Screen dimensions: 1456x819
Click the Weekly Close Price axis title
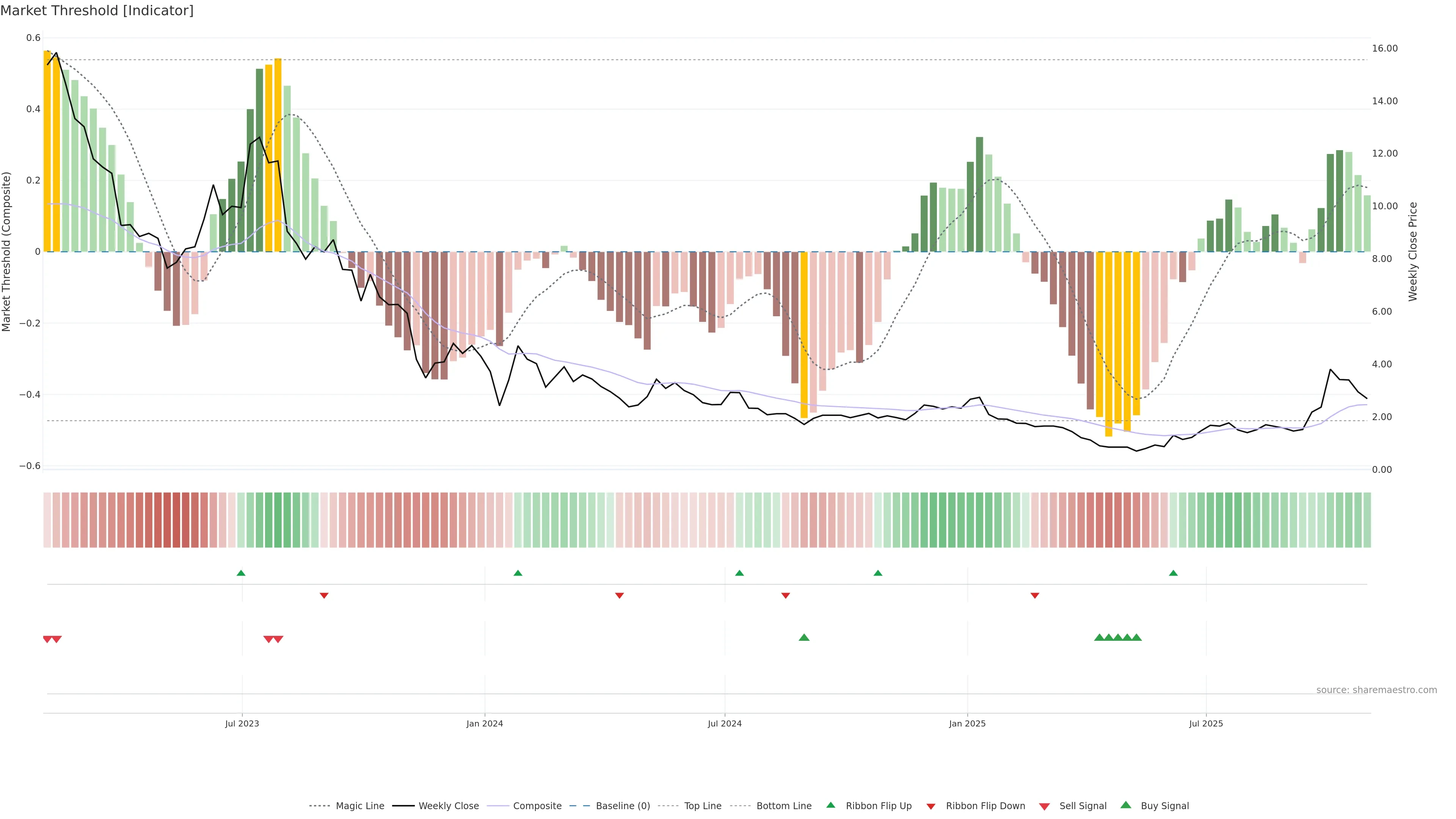pos(1412,251)
